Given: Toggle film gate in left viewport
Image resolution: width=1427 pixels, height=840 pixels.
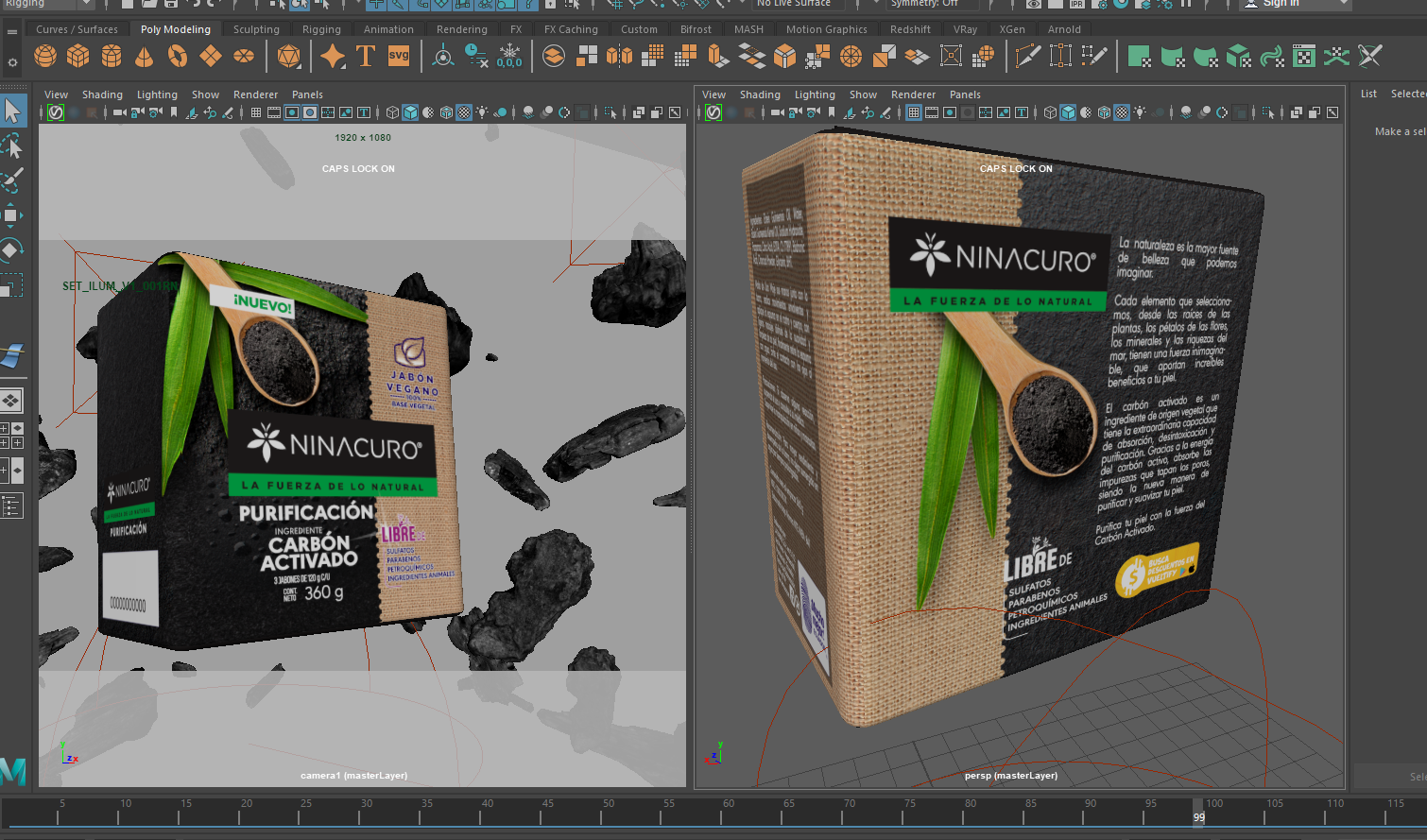Looking at the screenshot, I should click(274, 112).
